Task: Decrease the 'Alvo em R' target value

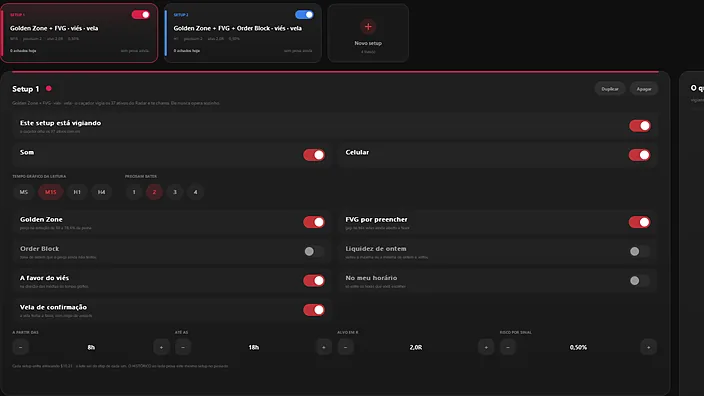Action: click(346, 347)
